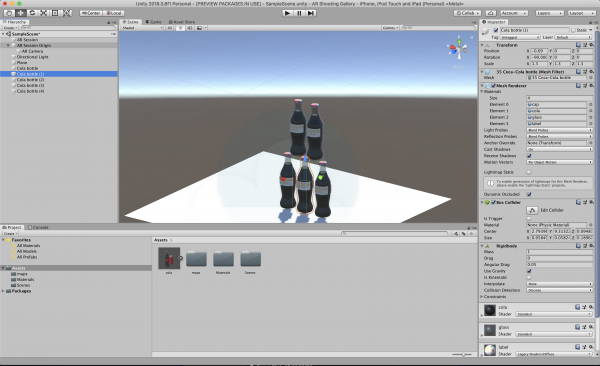Open Motion Vectors dropdown

tap(559, 162)
